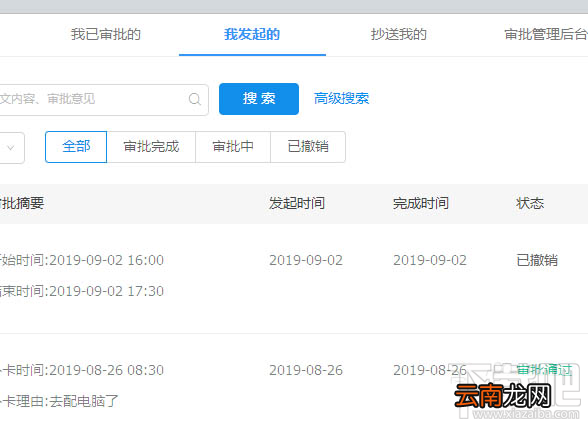Viewport: 588px width, 424px height.
Task: Click 发起时间 cell 2019-09-02
Action: [x=306, y=260]
